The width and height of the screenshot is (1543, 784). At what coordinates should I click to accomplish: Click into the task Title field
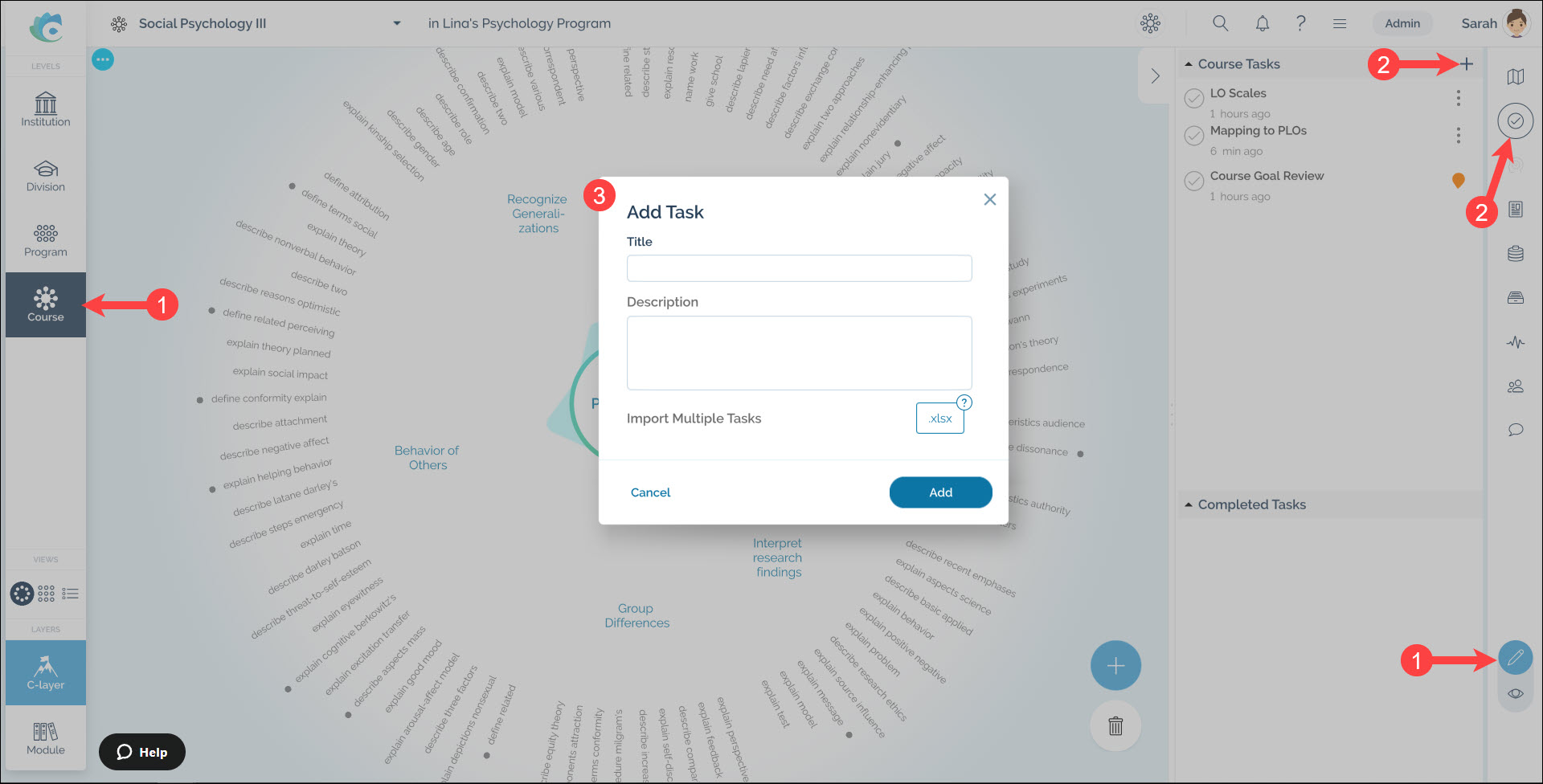(x=799, y=268)
